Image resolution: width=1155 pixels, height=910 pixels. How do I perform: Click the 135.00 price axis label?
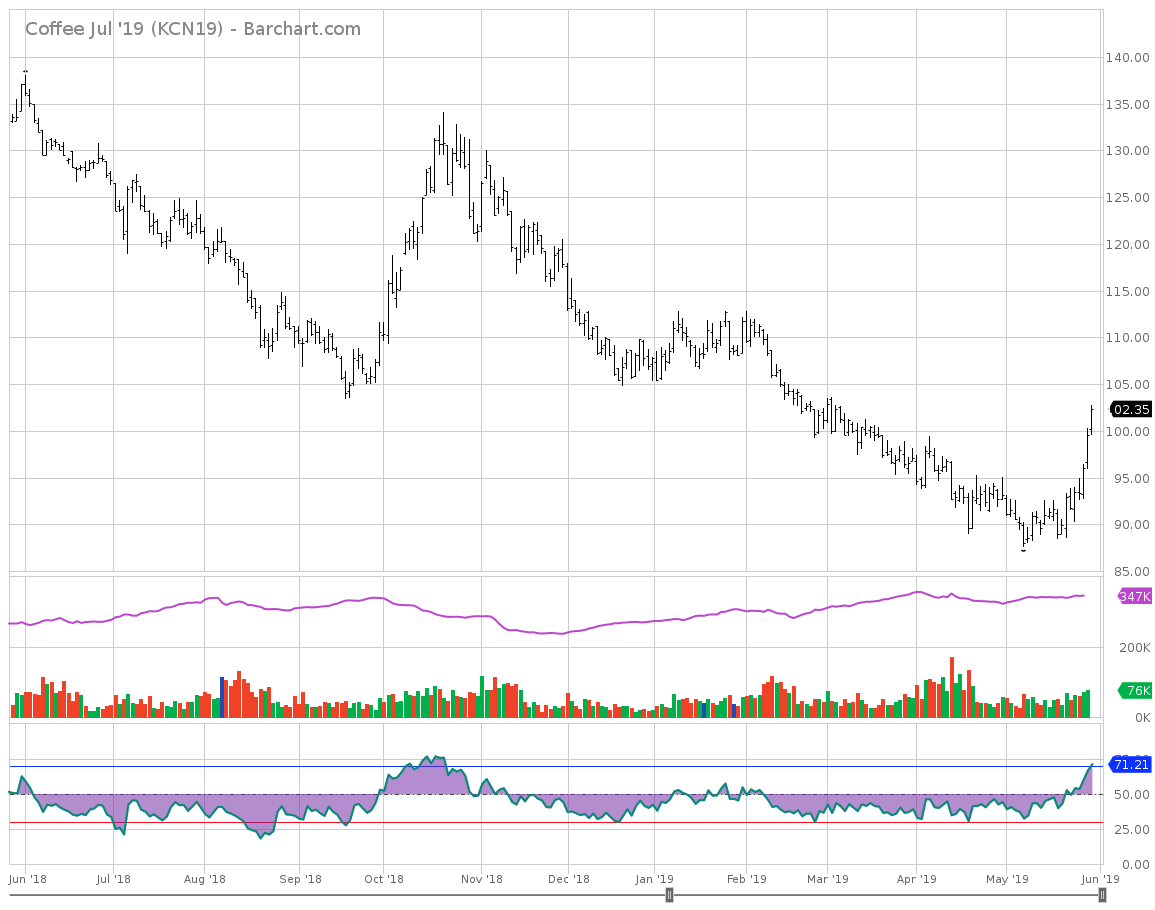pos(1127,105)
